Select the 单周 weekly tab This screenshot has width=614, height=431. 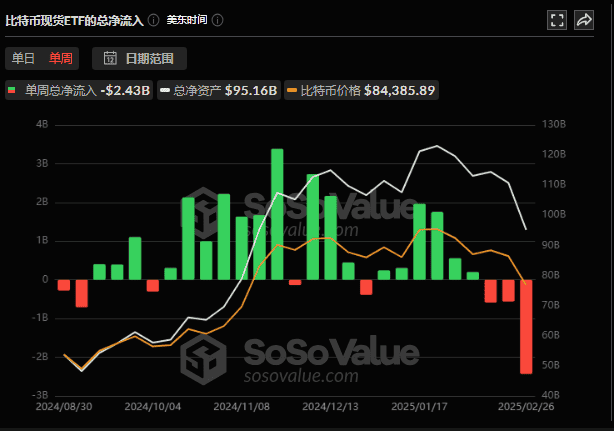pos(61,58)
